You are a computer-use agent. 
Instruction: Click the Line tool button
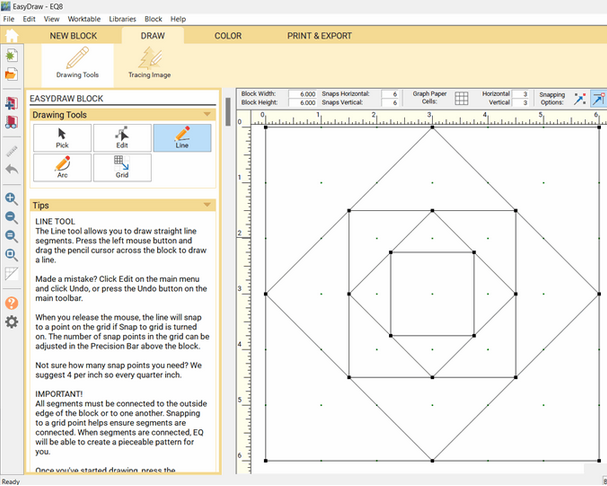tap(182, 138)
